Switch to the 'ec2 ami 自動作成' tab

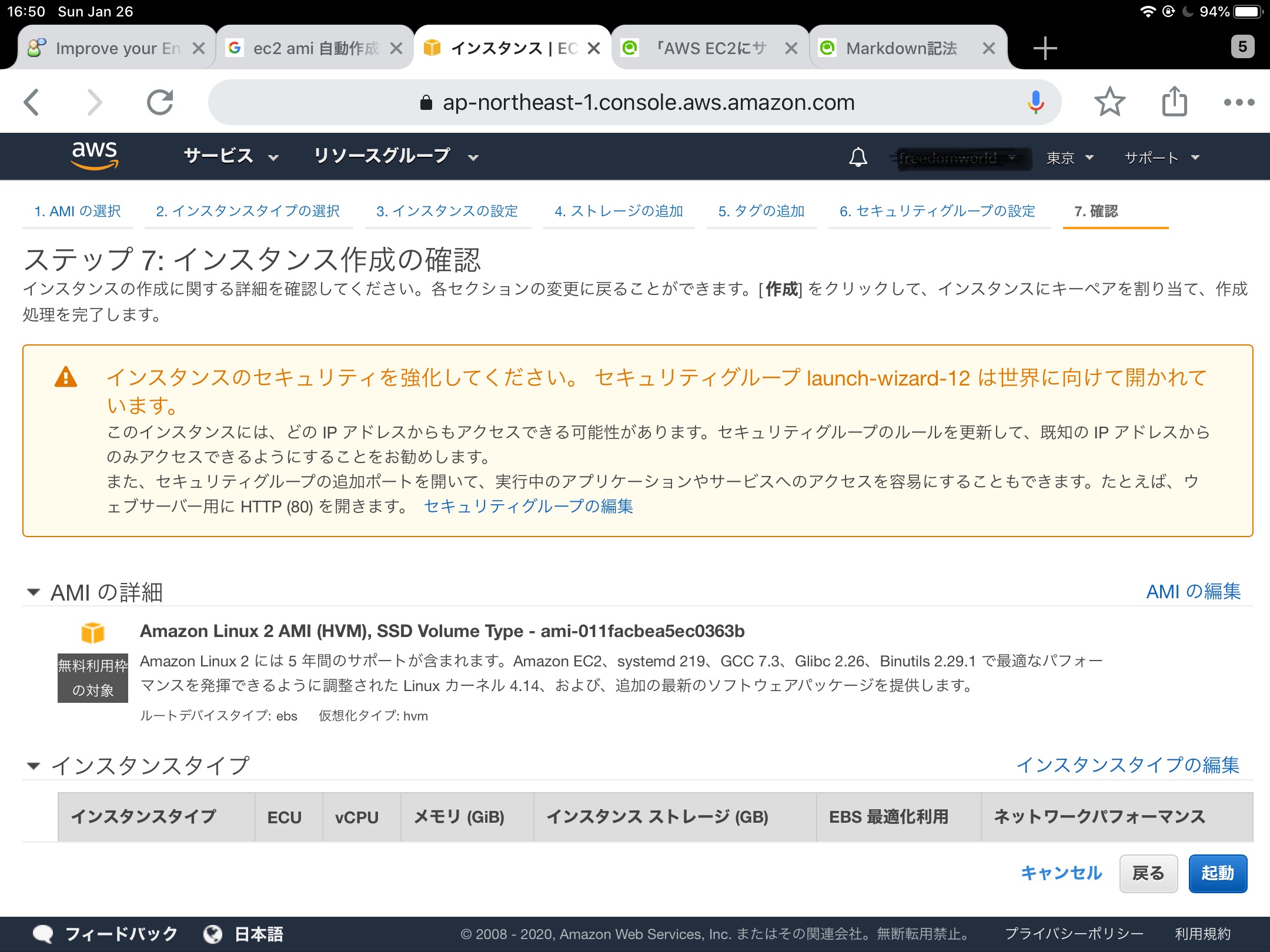pyautogui.click(x=316, y=48)
